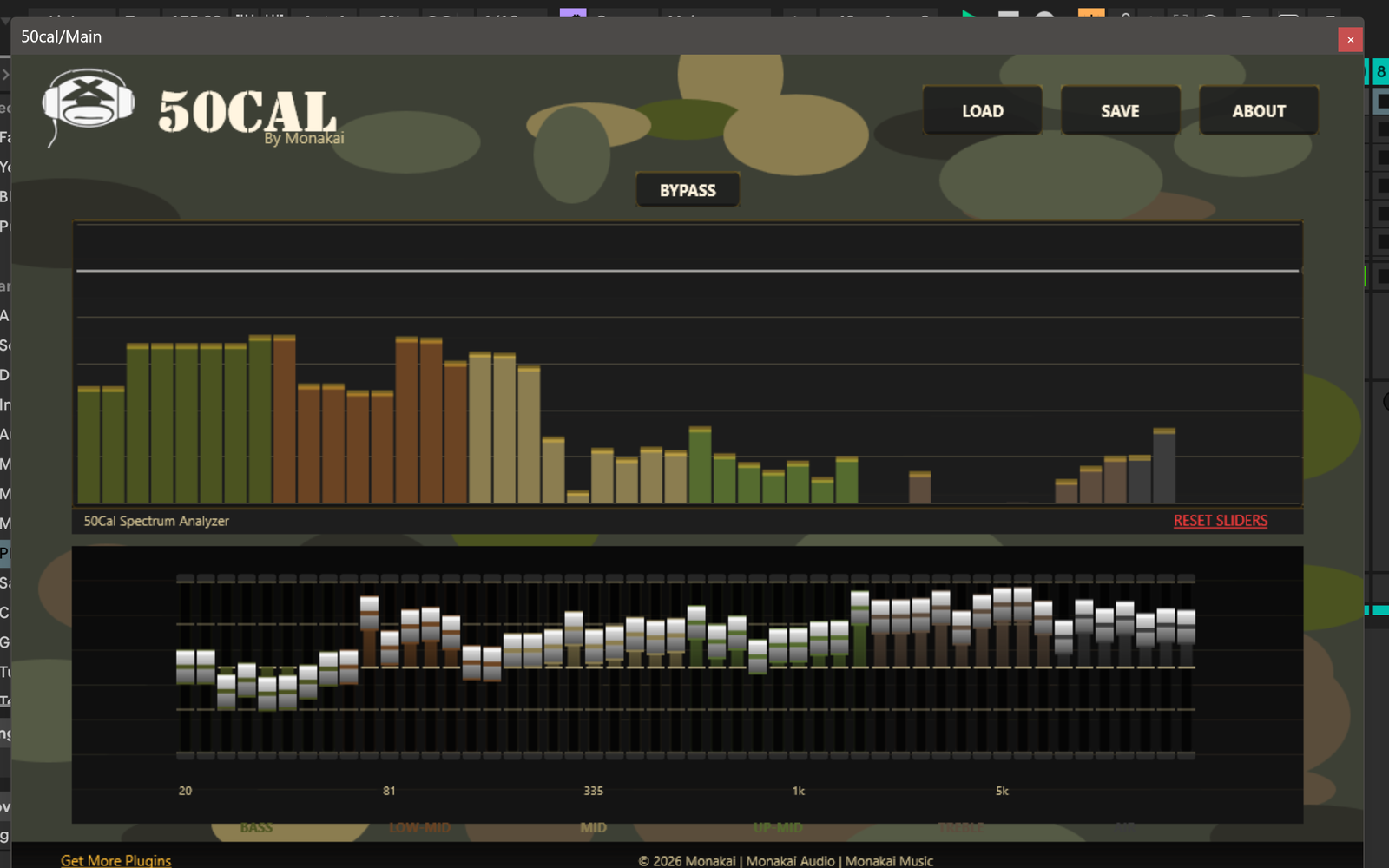Click the UP-MID band label
This screenshot has height=868, width=1389.
(x=778, y=827)
